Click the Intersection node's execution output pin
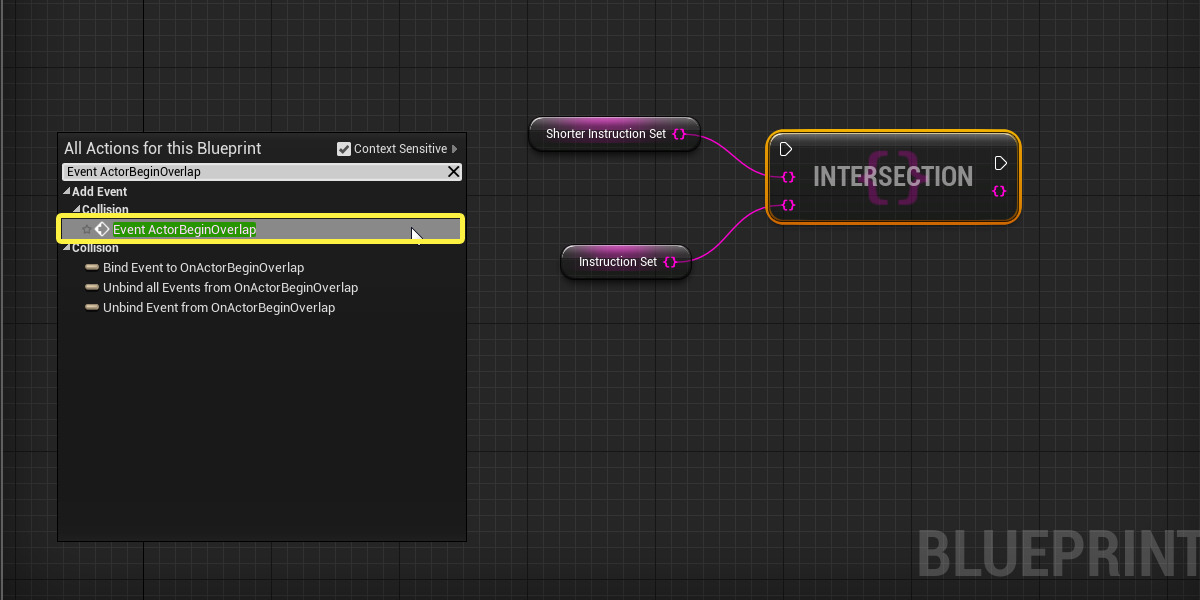This screenshot has width=1200, height=600. [x=1001, y=163]
